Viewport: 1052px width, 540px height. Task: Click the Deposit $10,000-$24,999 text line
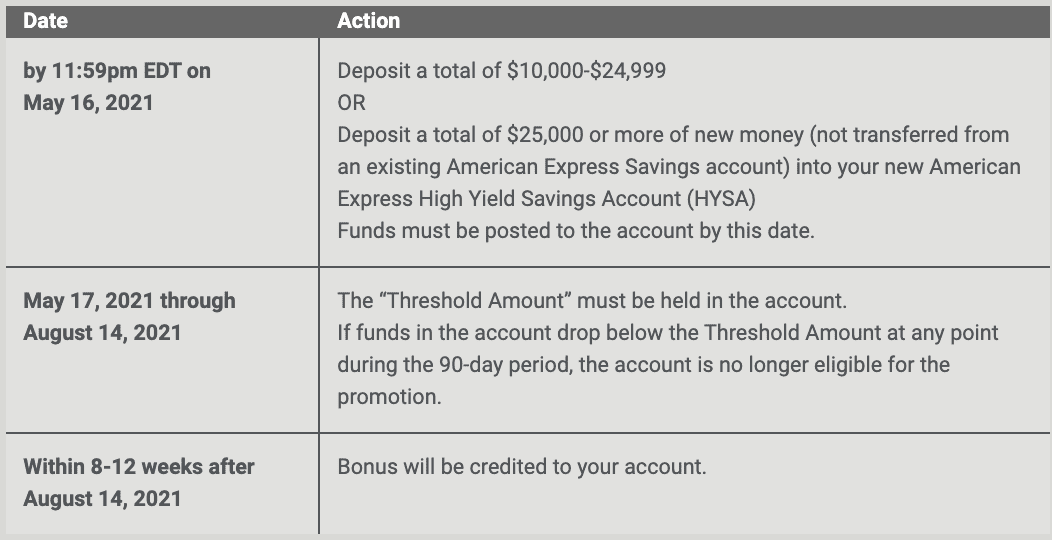(x=501, y=70)
